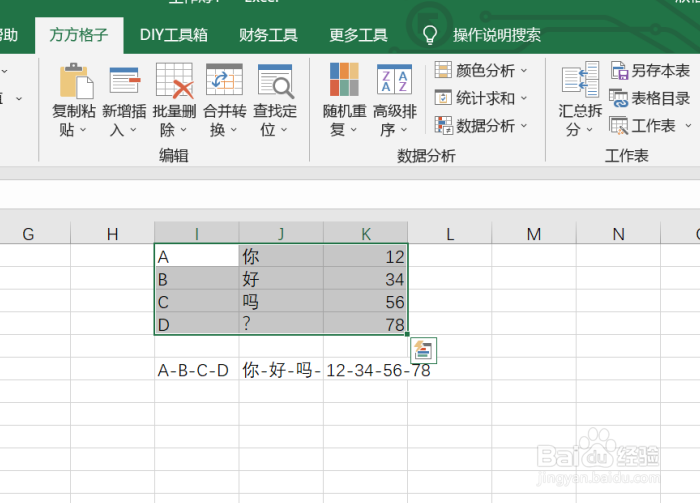Select the cell with value 34
700x503 pixels.
[x=366, y=279]
